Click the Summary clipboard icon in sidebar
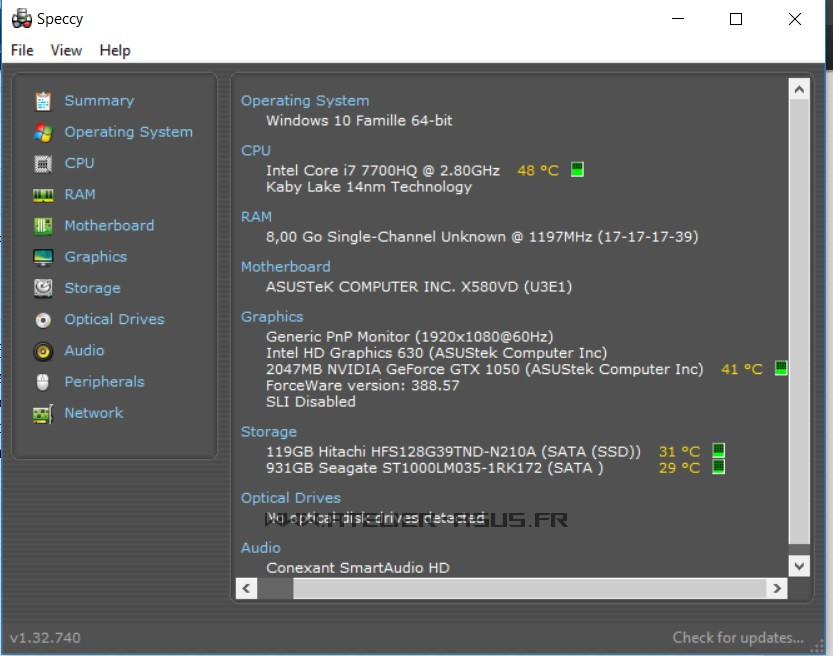 point(43,101)
